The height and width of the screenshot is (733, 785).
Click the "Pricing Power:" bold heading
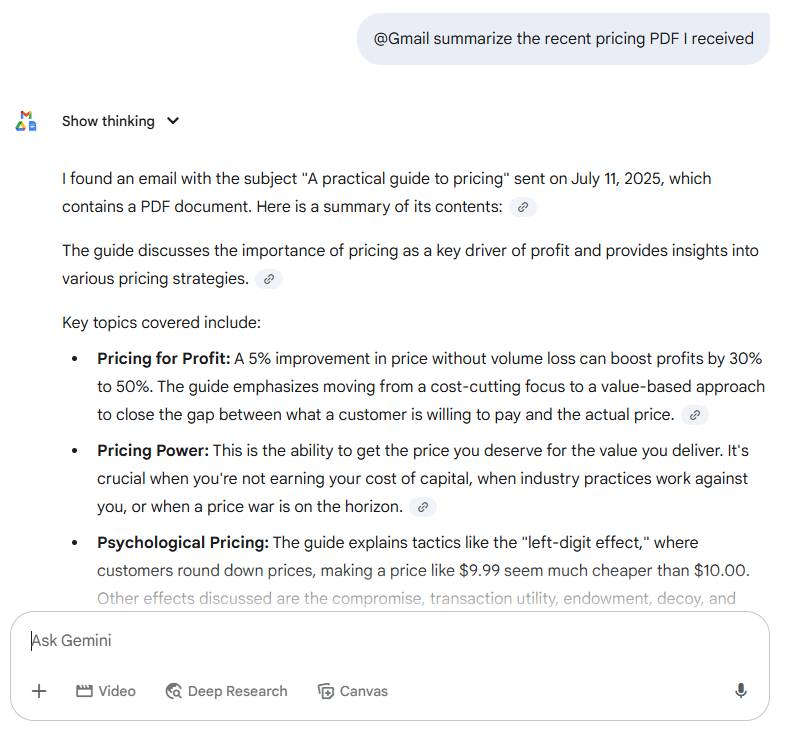click(x=153, y=451)
